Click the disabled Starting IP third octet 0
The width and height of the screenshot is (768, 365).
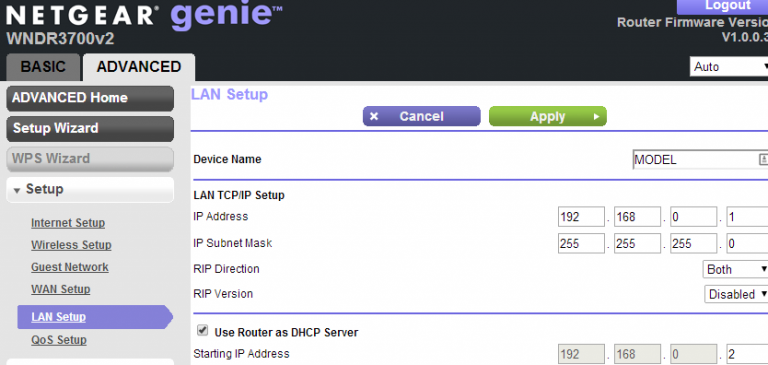point(694,354)
